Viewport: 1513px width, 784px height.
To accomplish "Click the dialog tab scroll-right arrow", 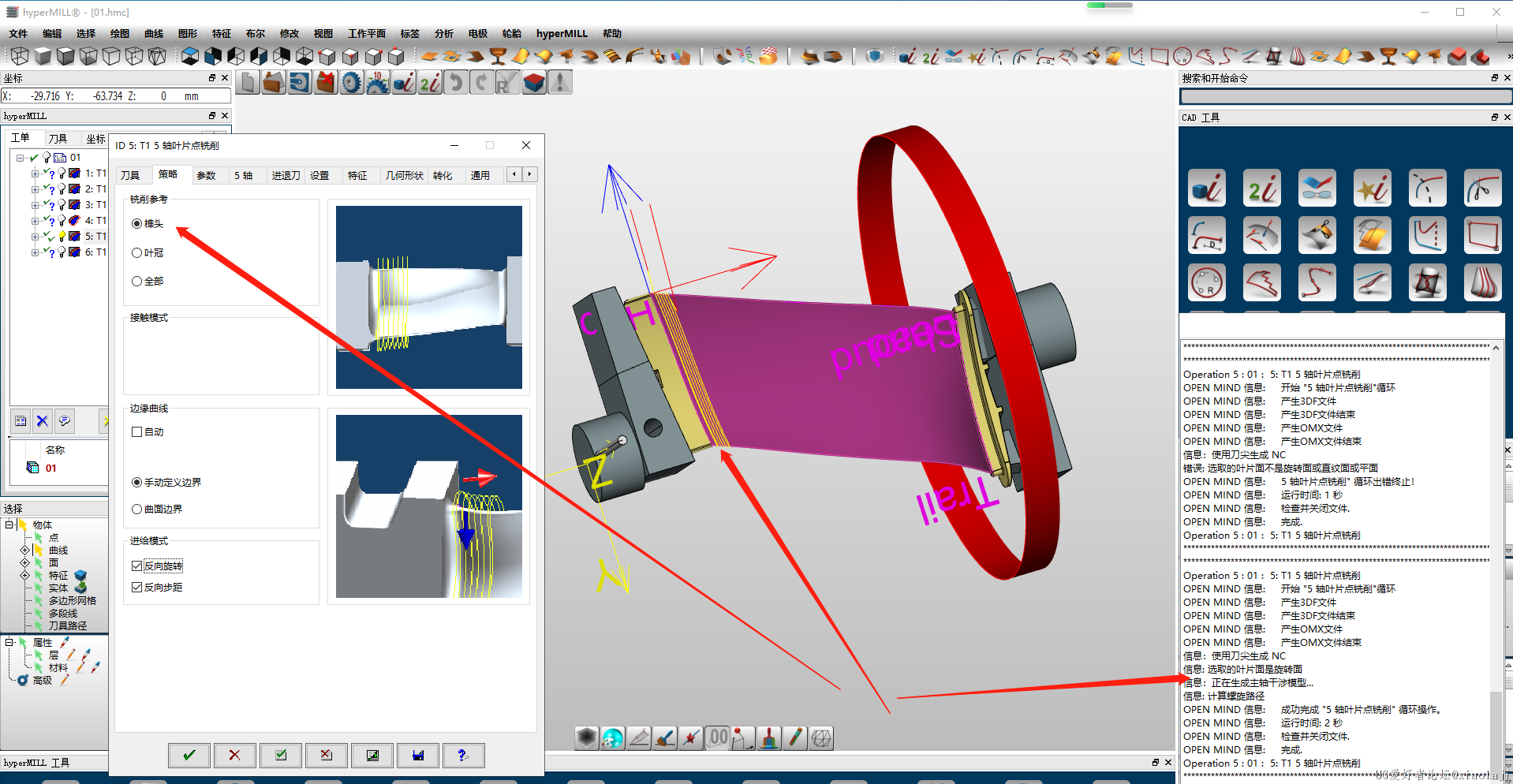I will tap(529, 174).
